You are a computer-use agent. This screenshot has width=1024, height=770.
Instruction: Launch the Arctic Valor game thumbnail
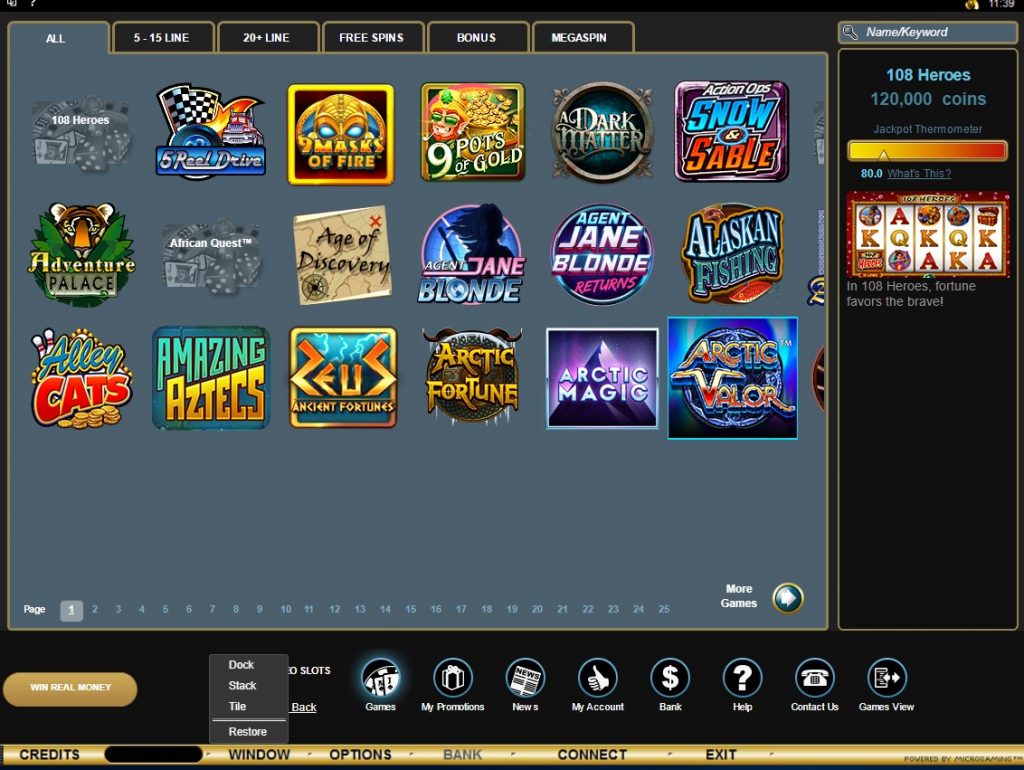click(x=732, y=378)
